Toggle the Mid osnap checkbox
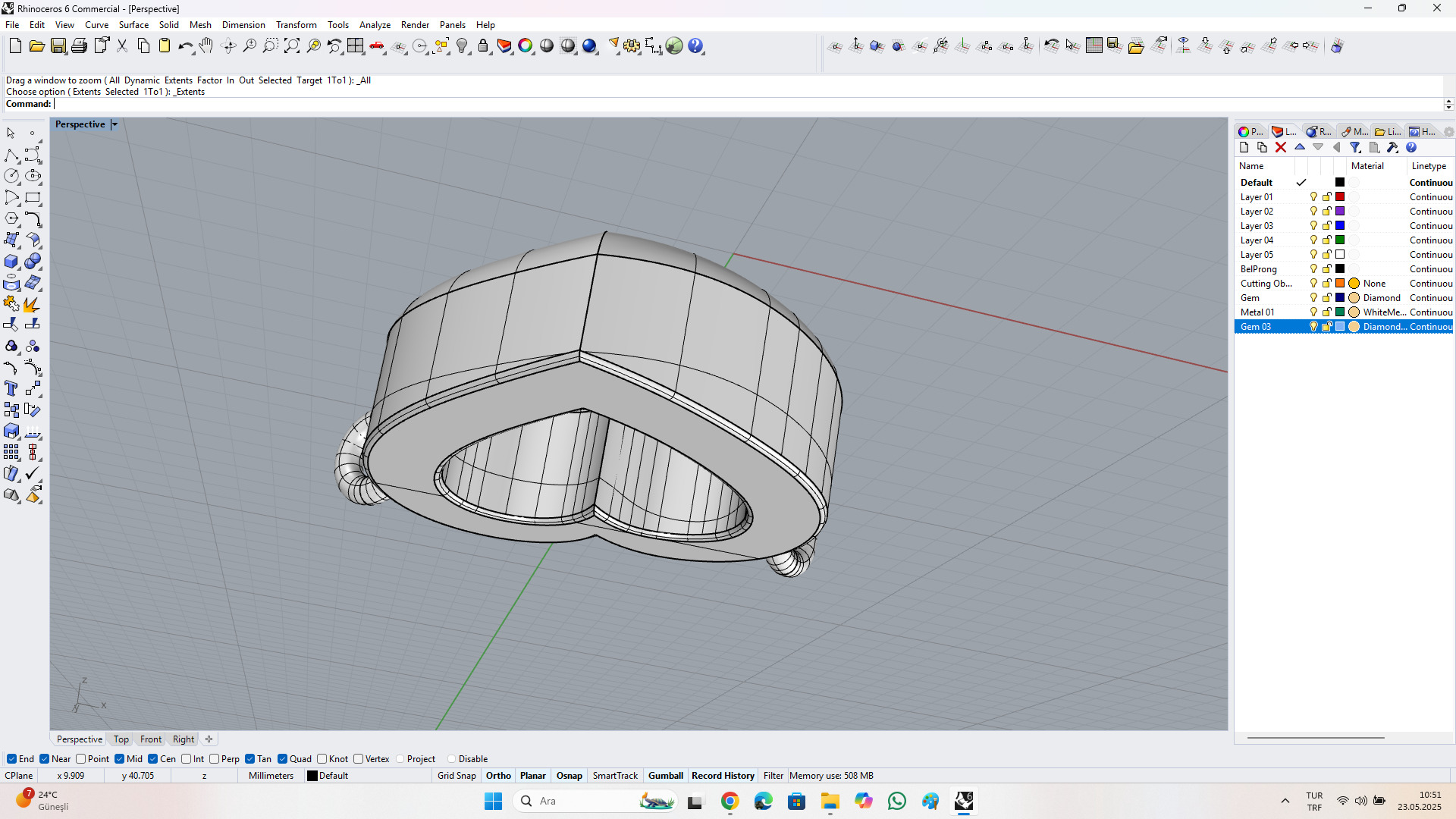1456x819 pixels. point(120,759)
